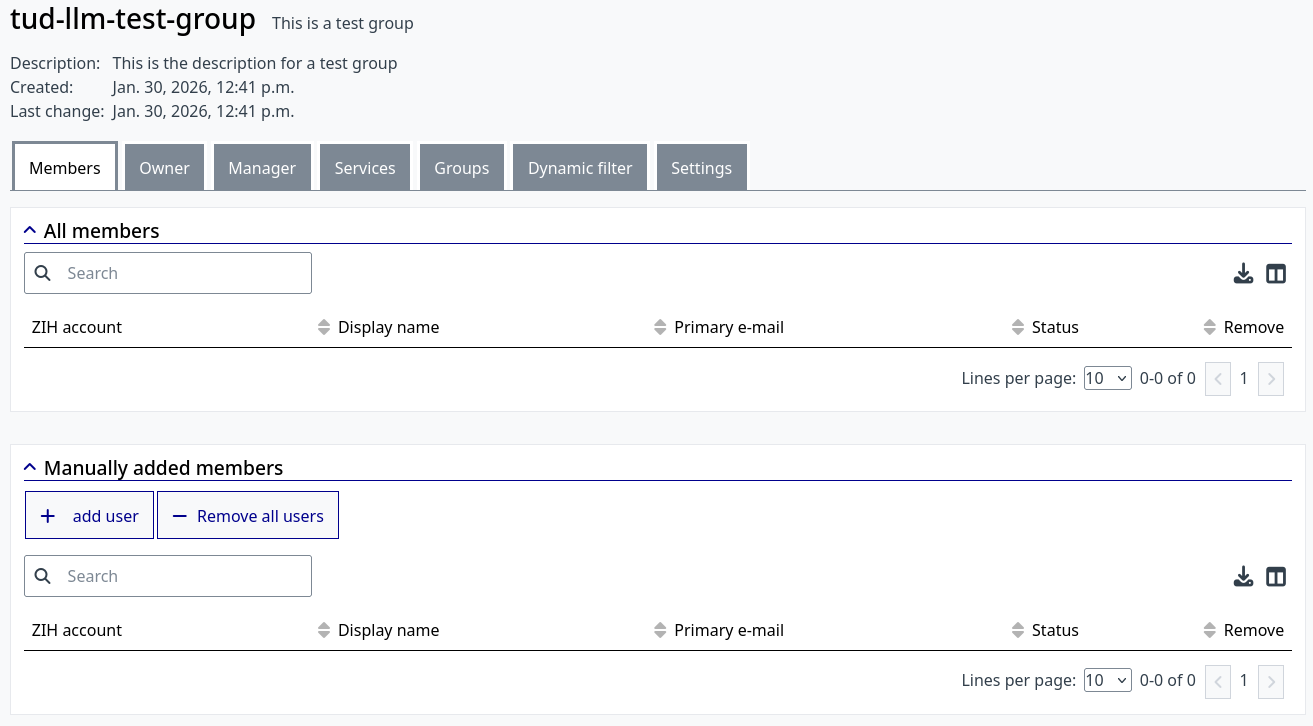1313x726 pixels.
Task: Click the download icon in All members section
Action: 1243,273
